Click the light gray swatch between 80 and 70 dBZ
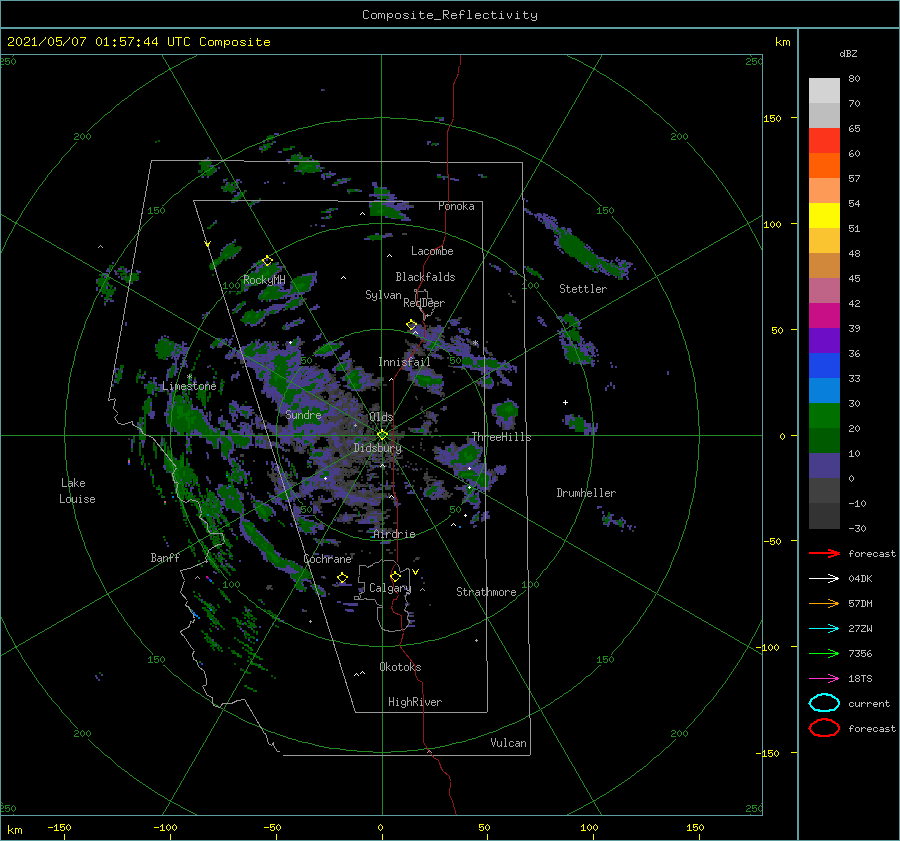This screenshot has height=841, width=900. [x=824, y=91]
